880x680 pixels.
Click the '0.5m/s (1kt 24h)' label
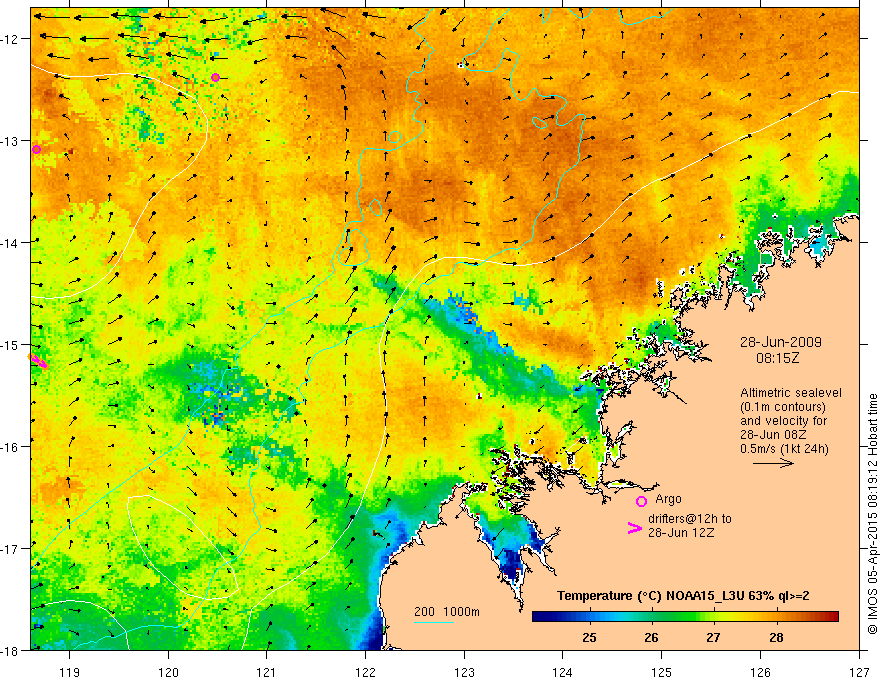tap(784, 449)
